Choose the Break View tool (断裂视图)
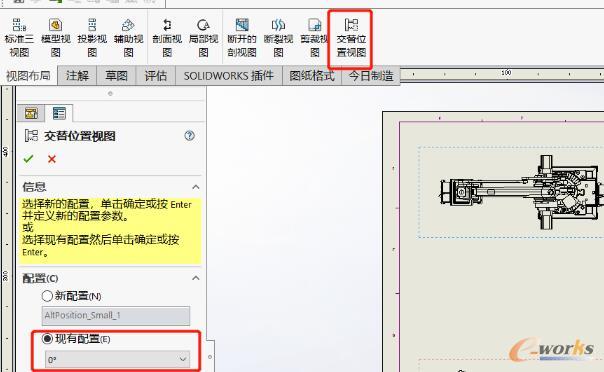 coord(278,38)
